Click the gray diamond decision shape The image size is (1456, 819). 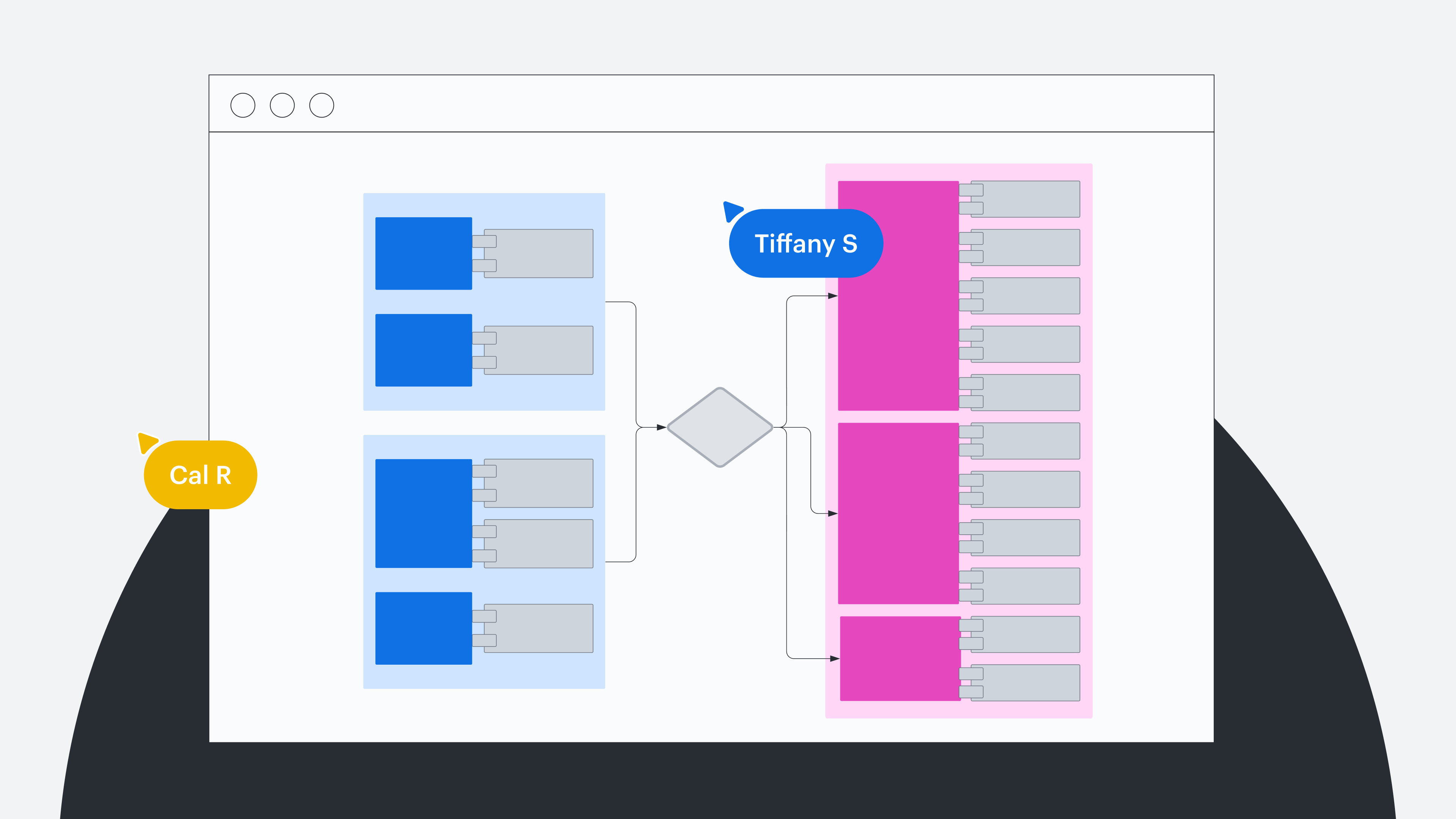720,427
